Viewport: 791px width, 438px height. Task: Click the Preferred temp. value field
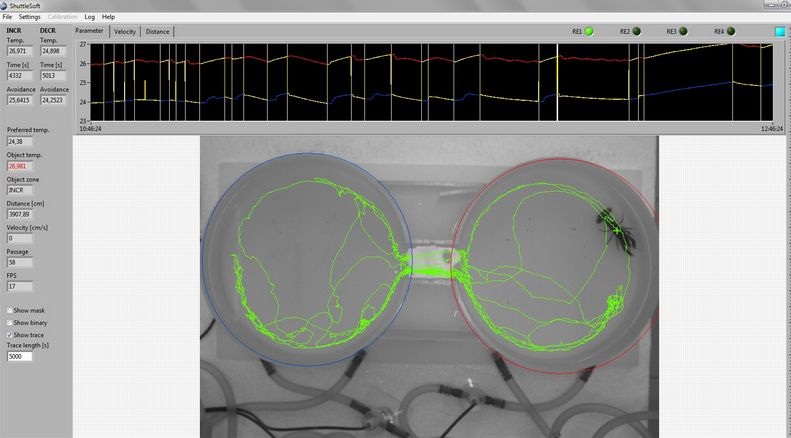click(x=20, y=142)
